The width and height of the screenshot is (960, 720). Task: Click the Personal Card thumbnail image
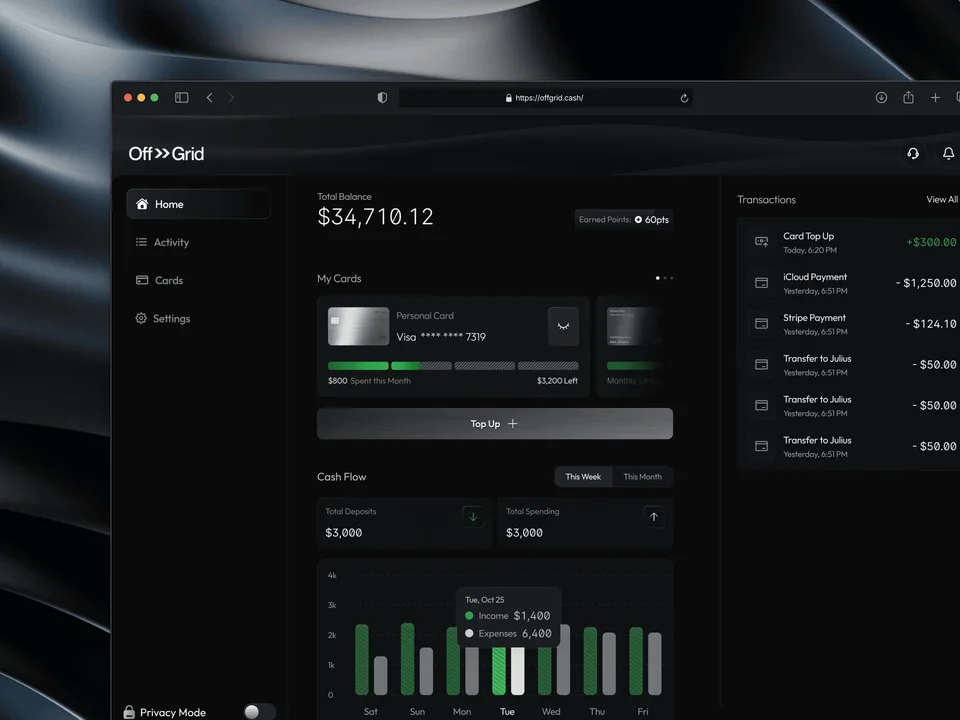(x=358, y=326)
